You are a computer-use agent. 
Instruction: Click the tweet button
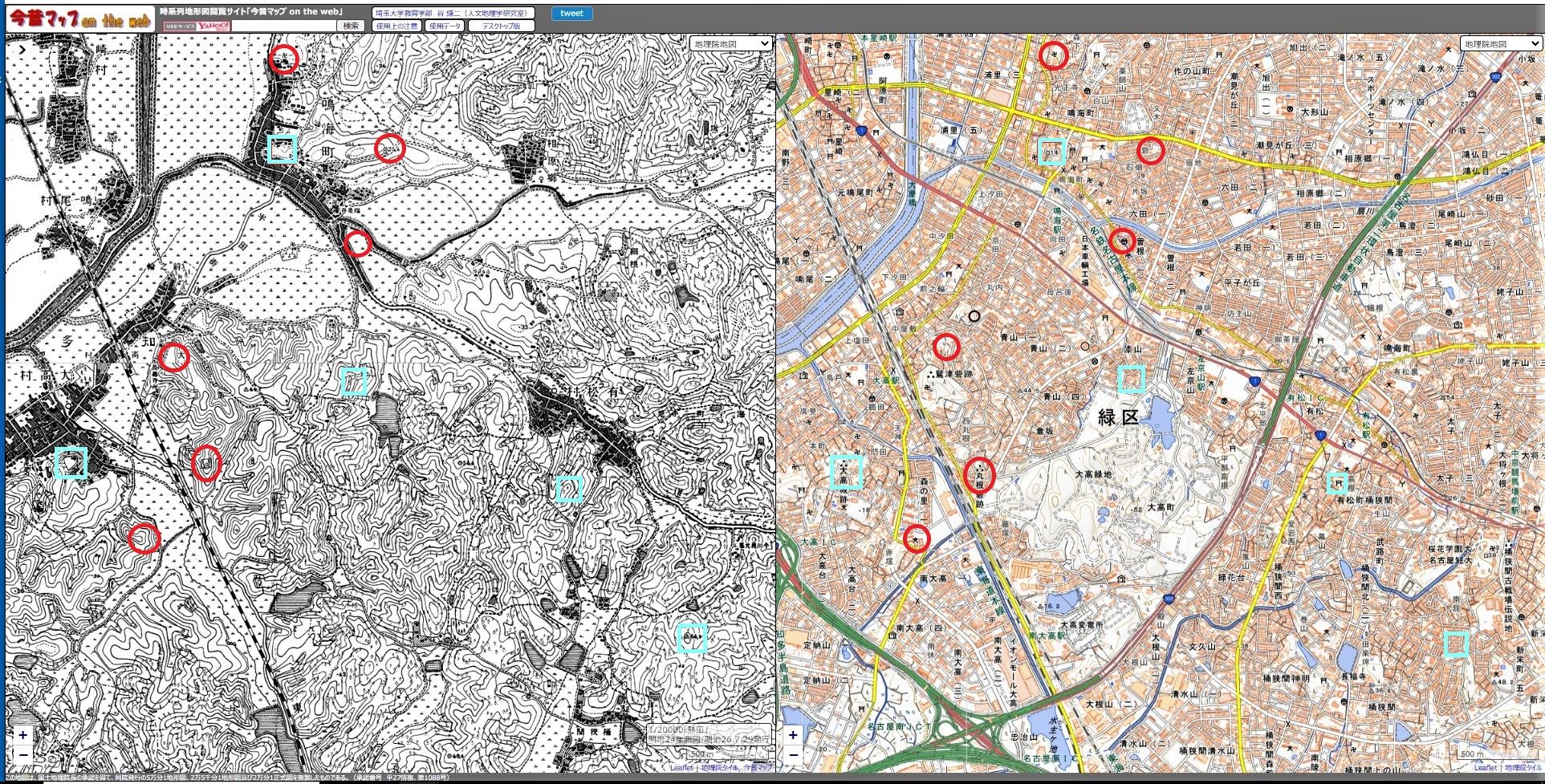coord(572,13)
